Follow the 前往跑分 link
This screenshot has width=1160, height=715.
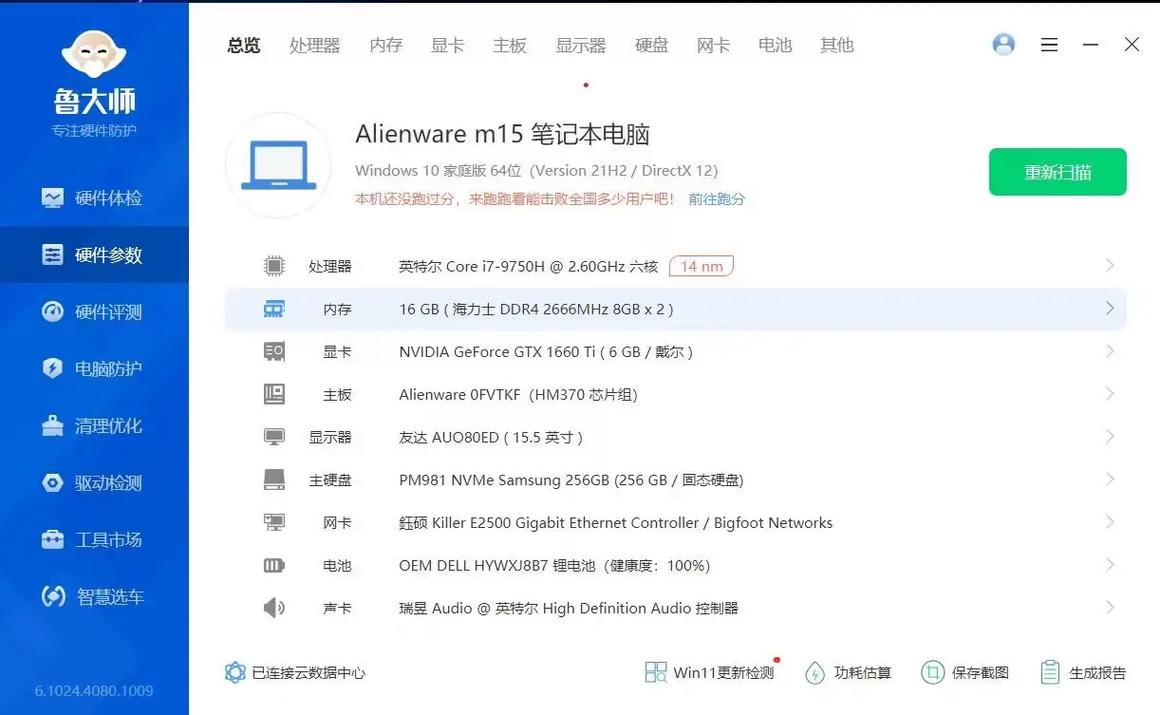click(716, 199)
